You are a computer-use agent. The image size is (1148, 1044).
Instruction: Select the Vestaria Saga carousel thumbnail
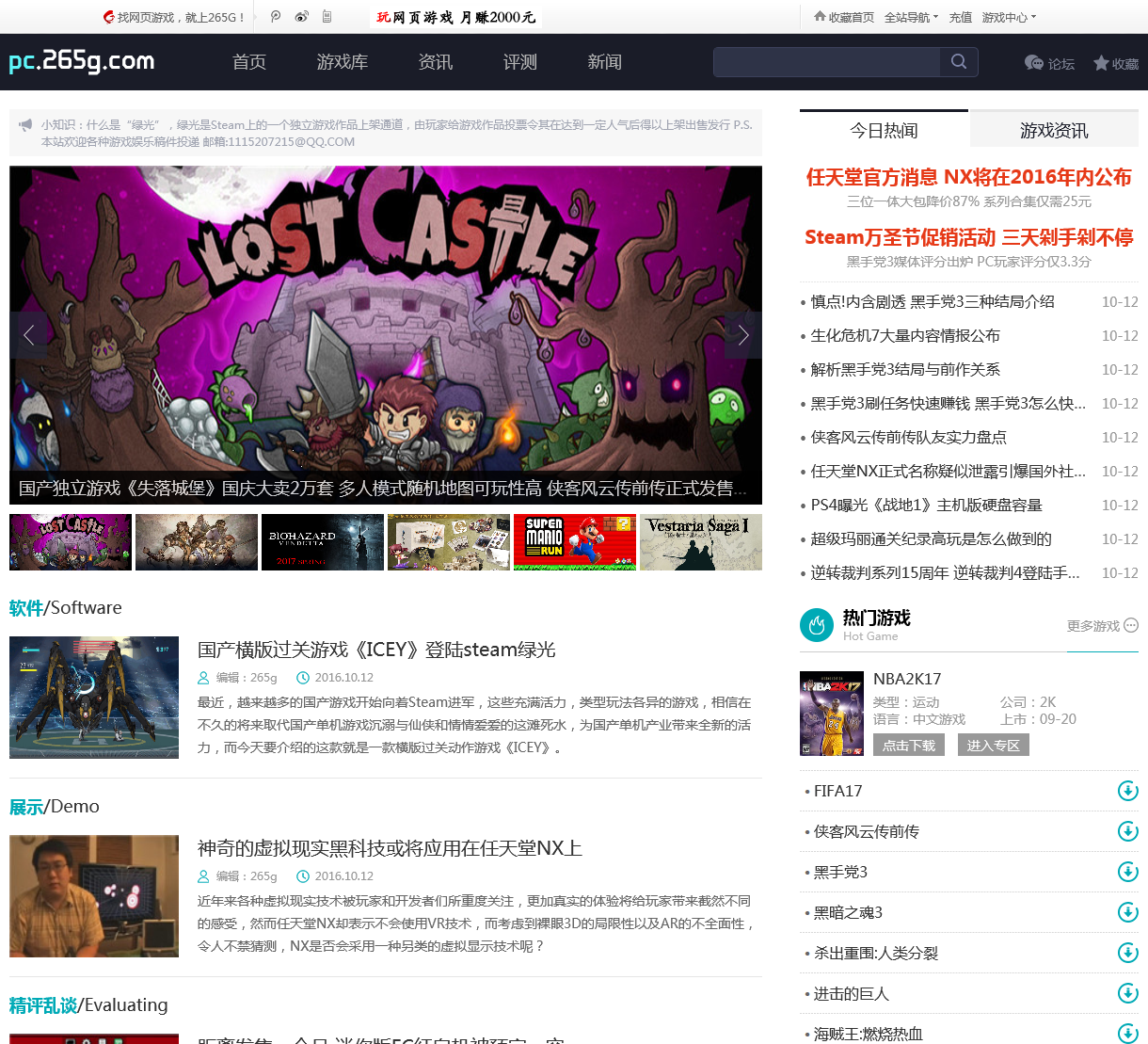[701, 542]
